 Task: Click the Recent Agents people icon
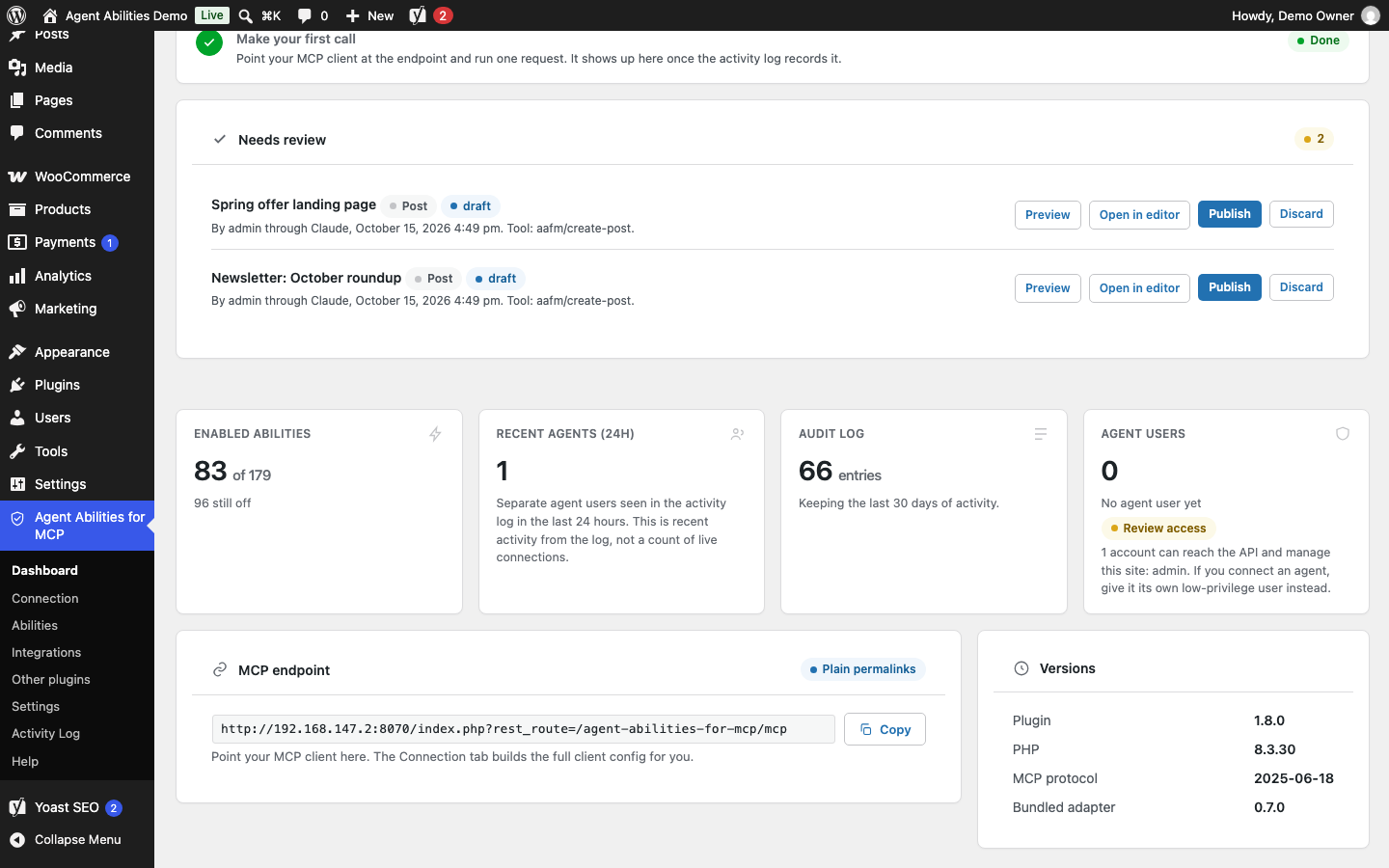point(738,434)
